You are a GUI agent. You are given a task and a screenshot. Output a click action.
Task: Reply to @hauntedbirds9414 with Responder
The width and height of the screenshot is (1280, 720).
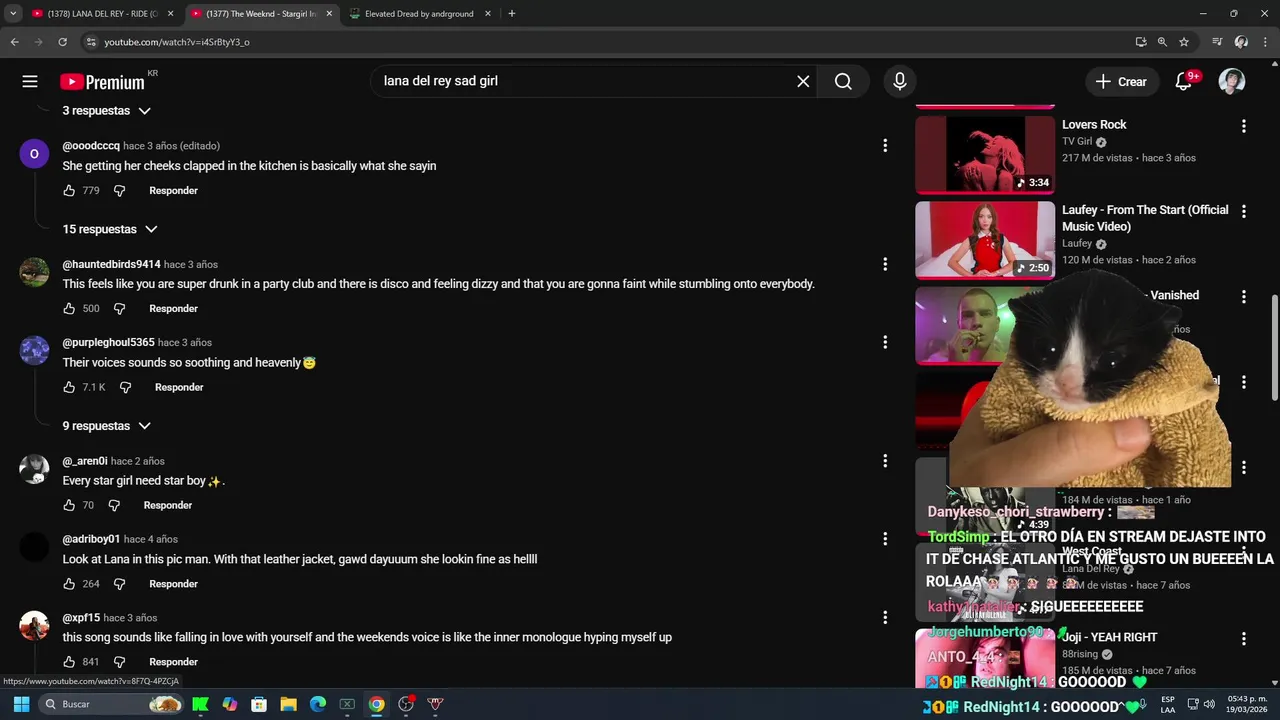[173, 309]
